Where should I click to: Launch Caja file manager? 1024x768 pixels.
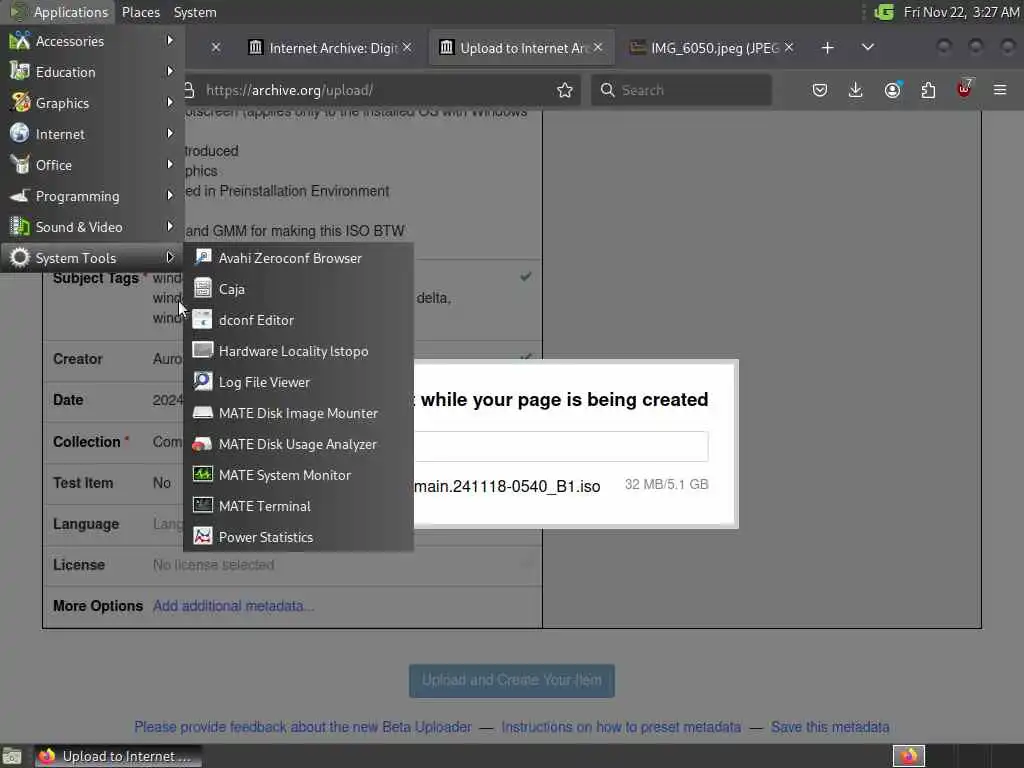(x=298, y=289)
